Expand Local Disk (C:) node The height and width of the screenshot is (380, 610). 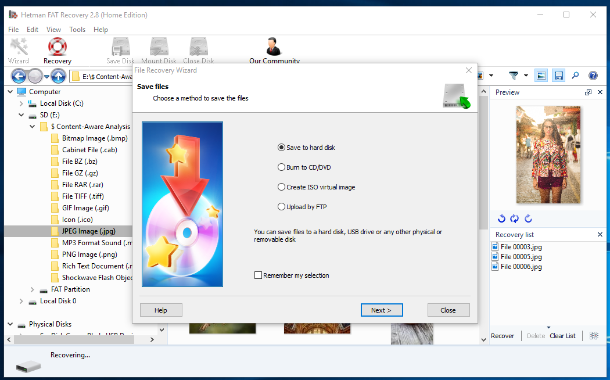click(x=21, y=103)
